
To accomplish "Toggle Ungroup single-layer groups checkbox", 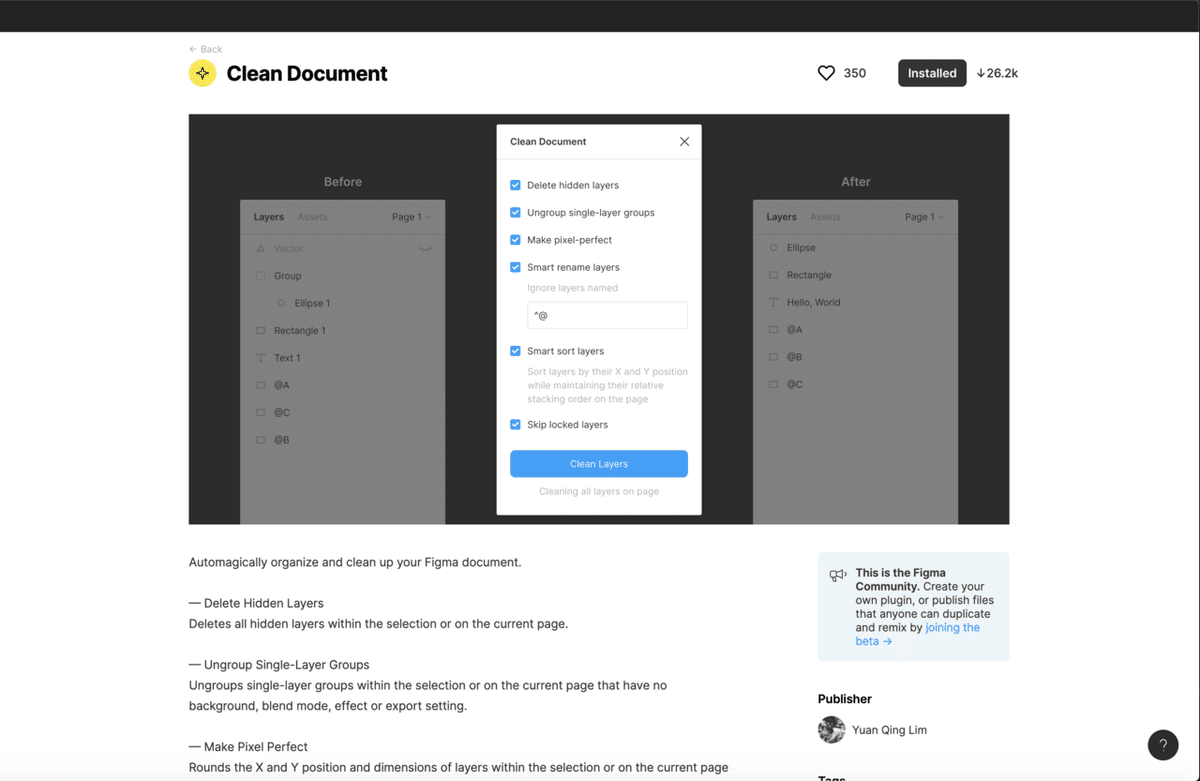I will [x=515, y=212].
